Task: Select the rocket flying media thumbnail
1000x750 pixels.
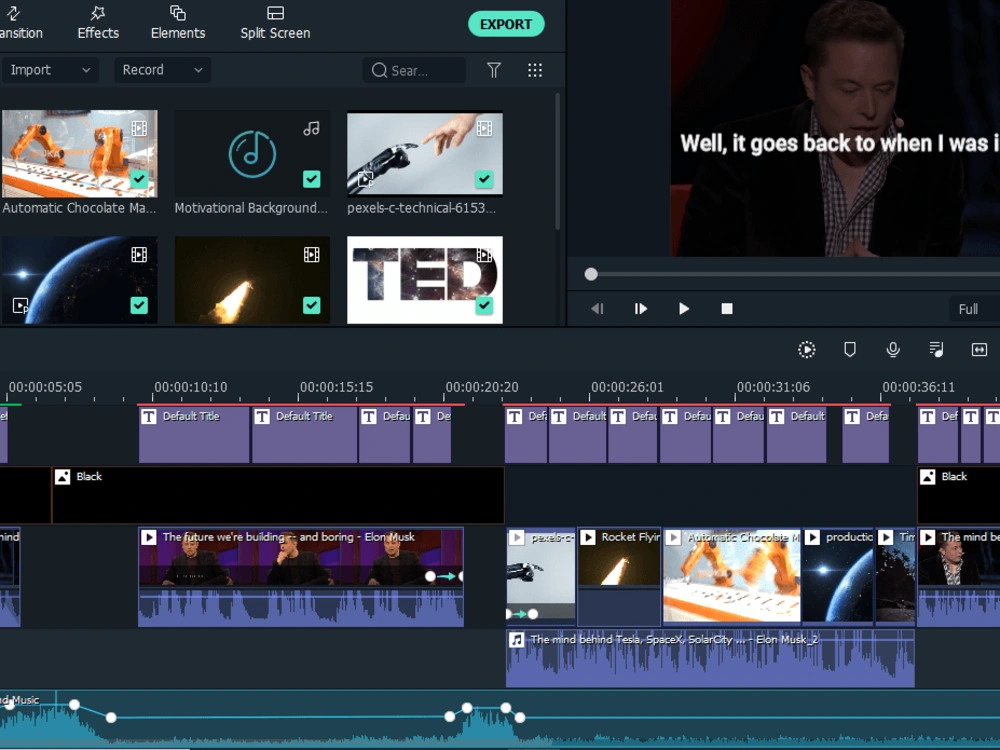Action: (x=252, y=280)
